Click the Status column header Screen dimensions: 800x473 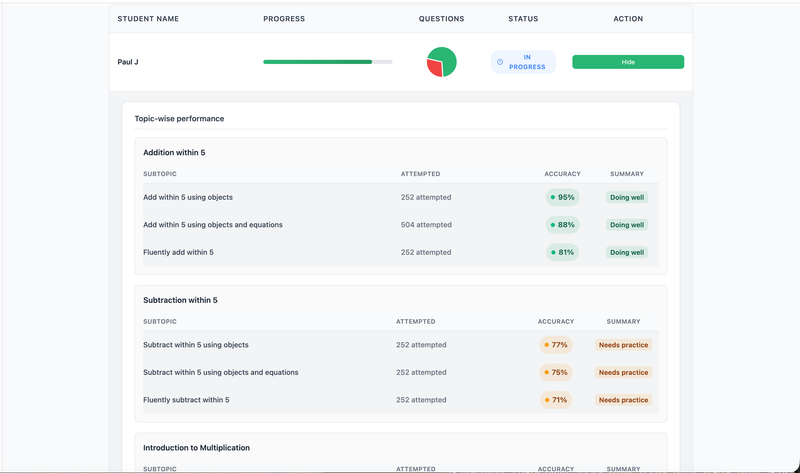pyautogui.click(x=523, y=19)
